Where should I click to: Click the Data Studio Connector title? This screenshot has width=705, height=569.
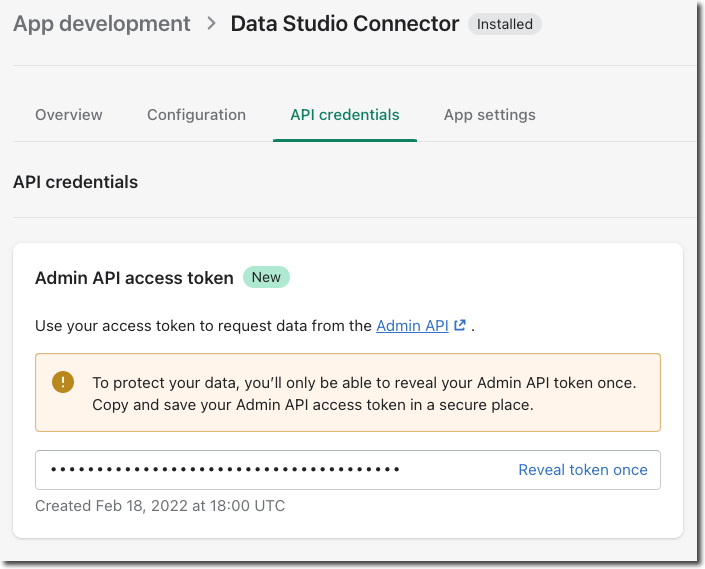pos(345,24)
